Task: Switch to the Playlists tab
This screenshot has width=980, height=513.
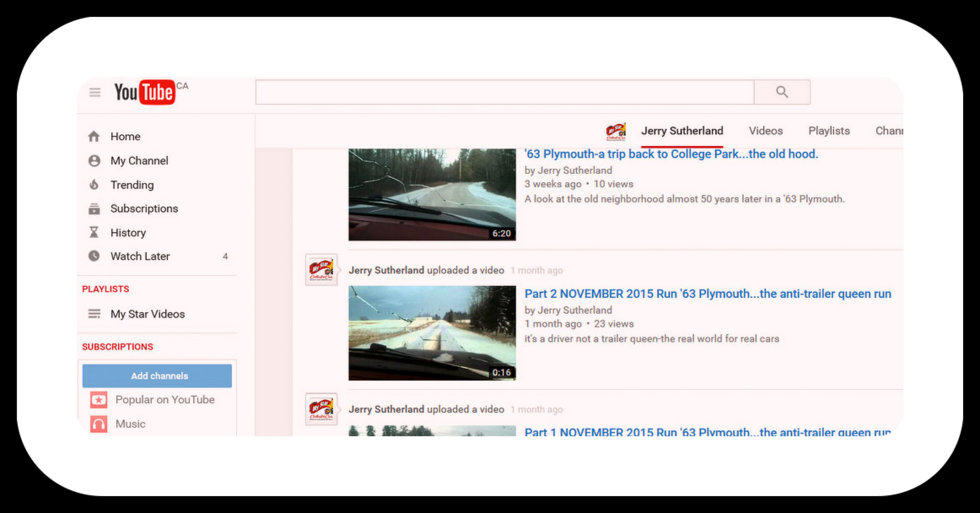Action: [x=829, y=131]
